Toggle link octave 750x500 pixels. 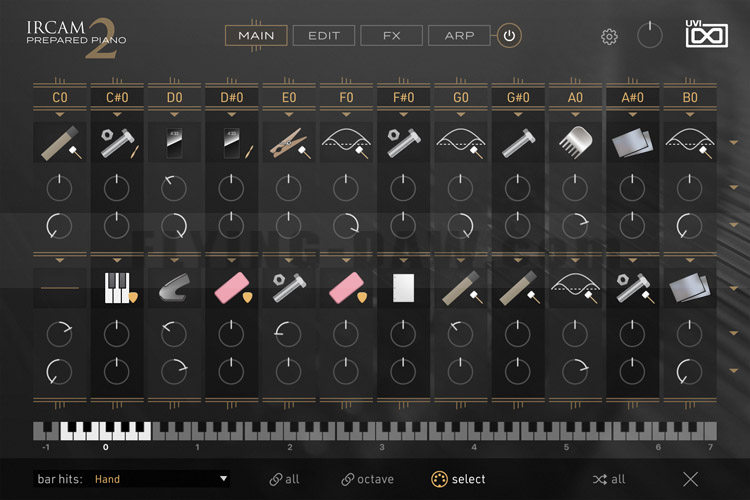point(367,479)
